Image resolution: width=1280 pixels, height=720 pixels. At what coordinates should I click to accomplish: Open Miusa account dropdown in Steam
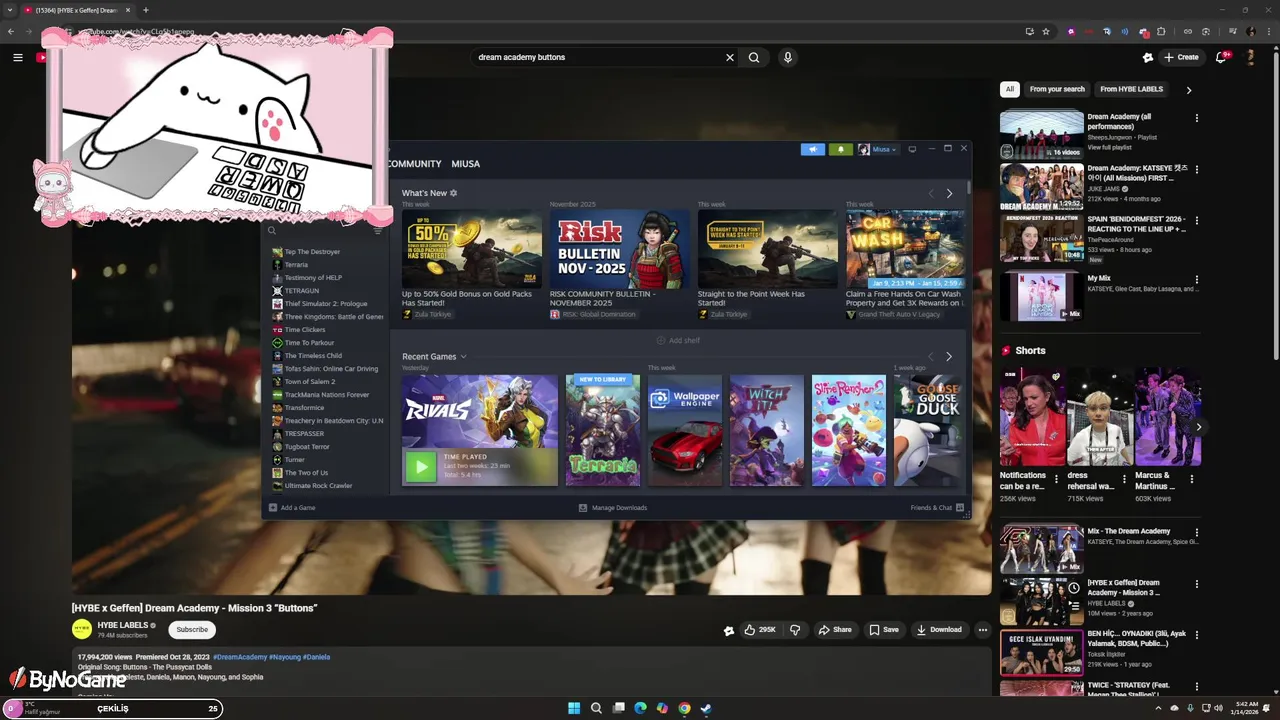pyautogui.click(x=878, y=149)
